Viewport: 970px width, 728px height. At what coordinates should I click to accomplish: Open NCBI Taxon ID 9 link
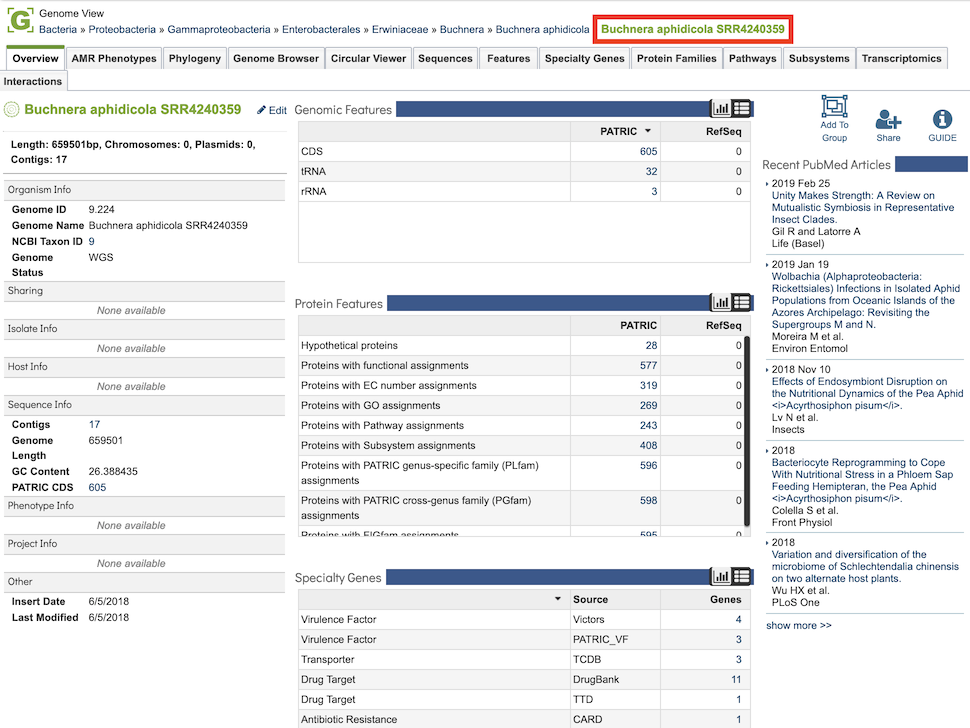click(x=92, y=241)
